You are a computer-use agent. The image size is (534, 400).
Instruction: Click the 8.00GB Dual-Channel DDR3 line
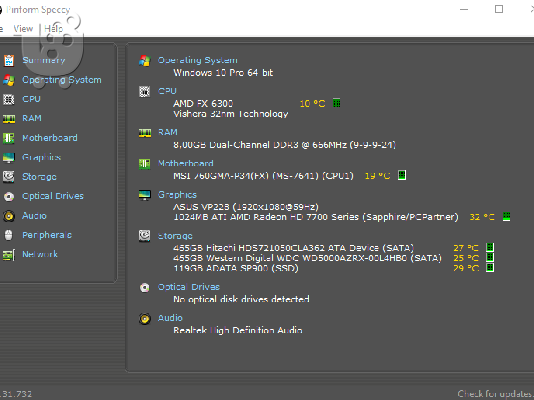pos(284,145)
